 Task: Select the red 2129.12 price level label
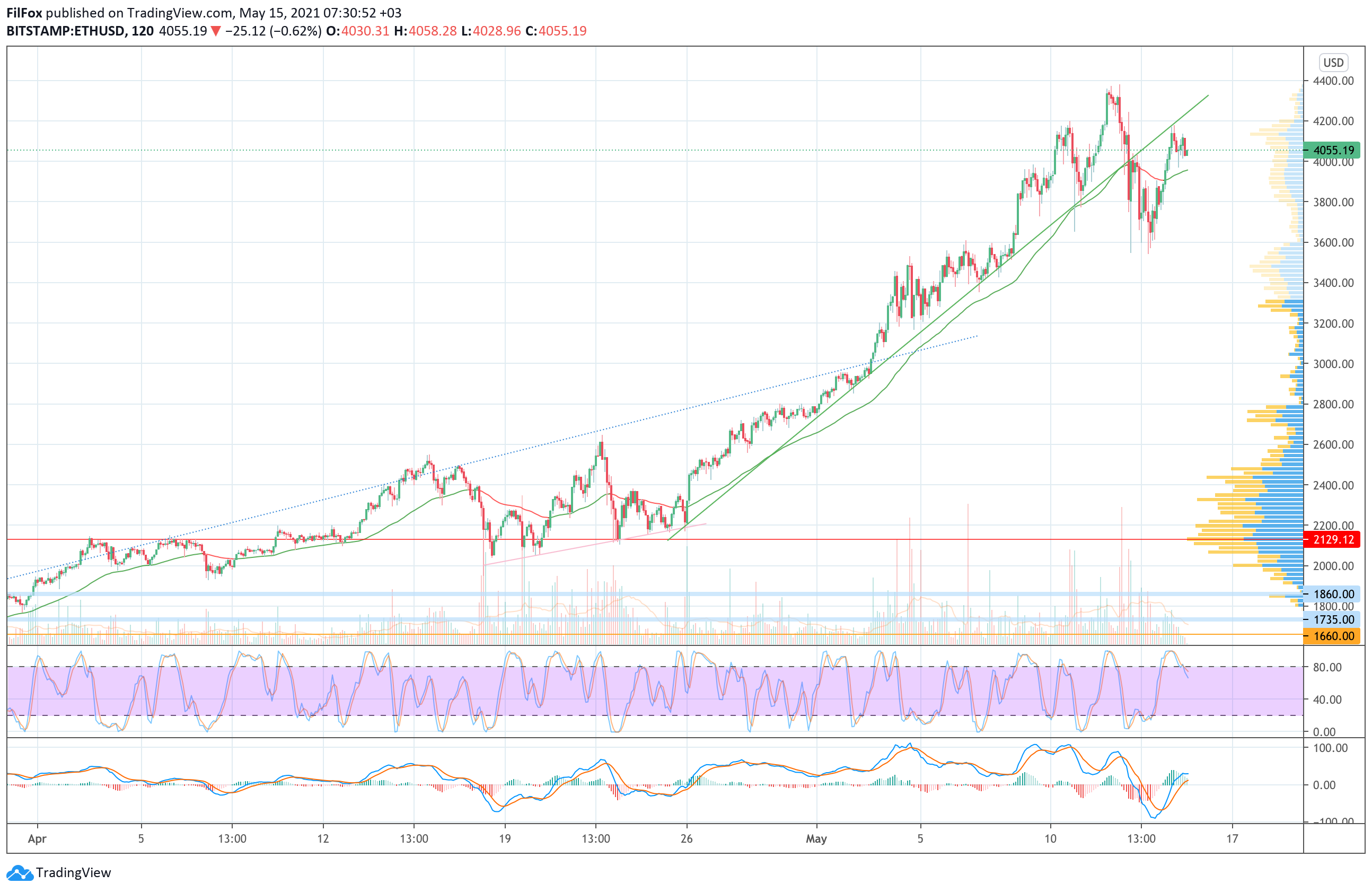click(x=1333, y=540)
